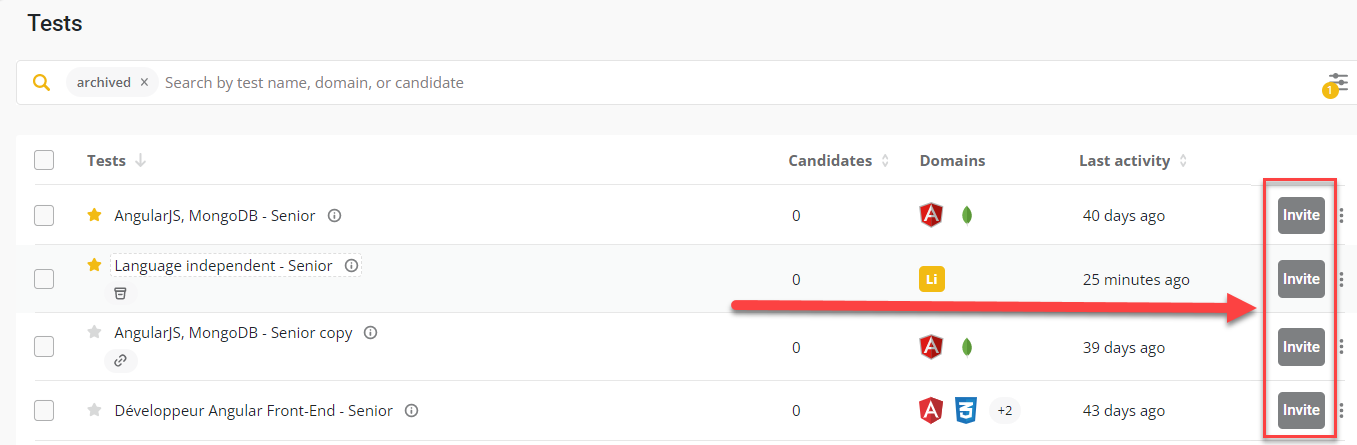Click link icon under AngularJS MongoDB copy

[x=120, y=360]
